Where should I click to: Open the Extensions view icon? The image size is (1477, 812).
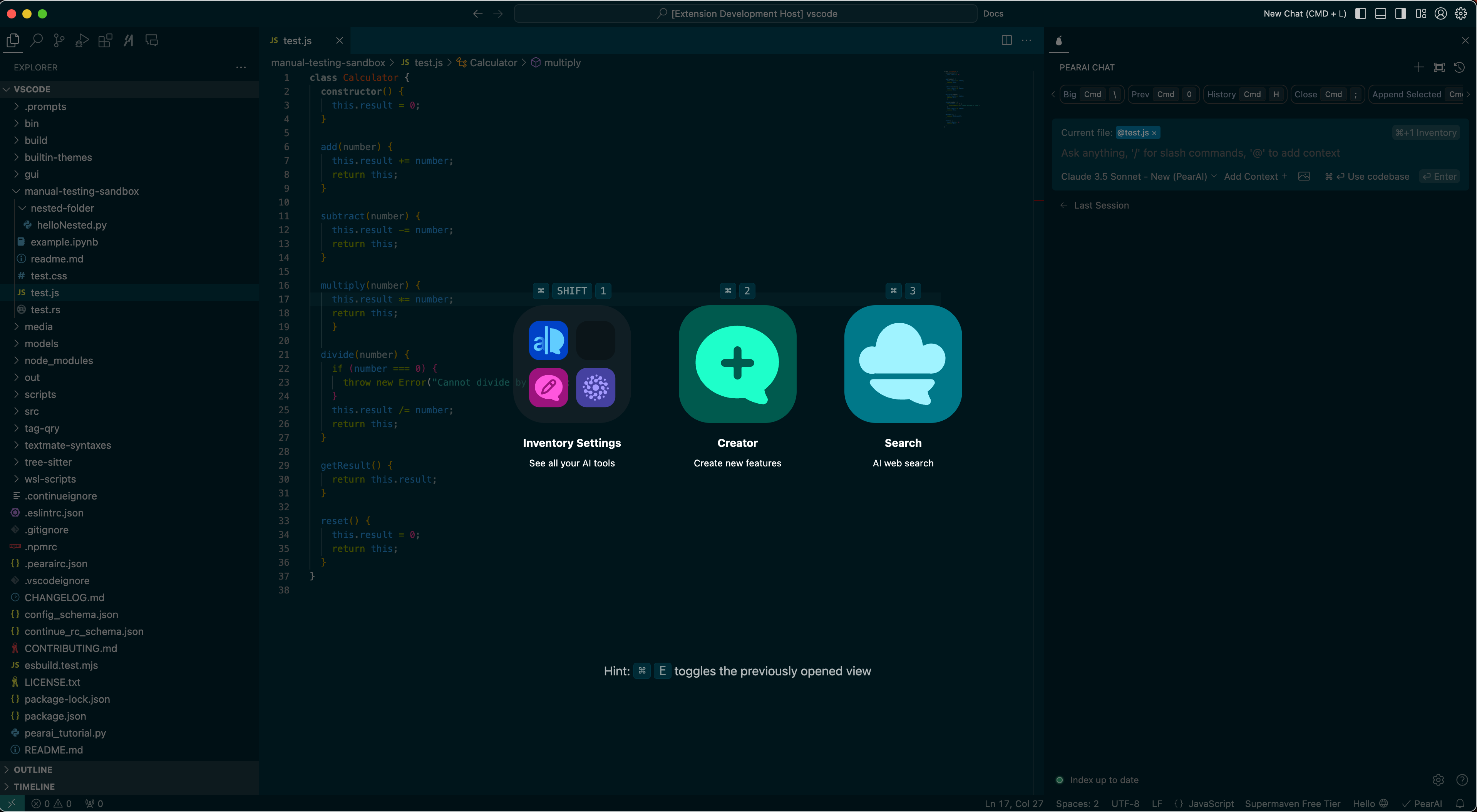click(x=105, y=41)
